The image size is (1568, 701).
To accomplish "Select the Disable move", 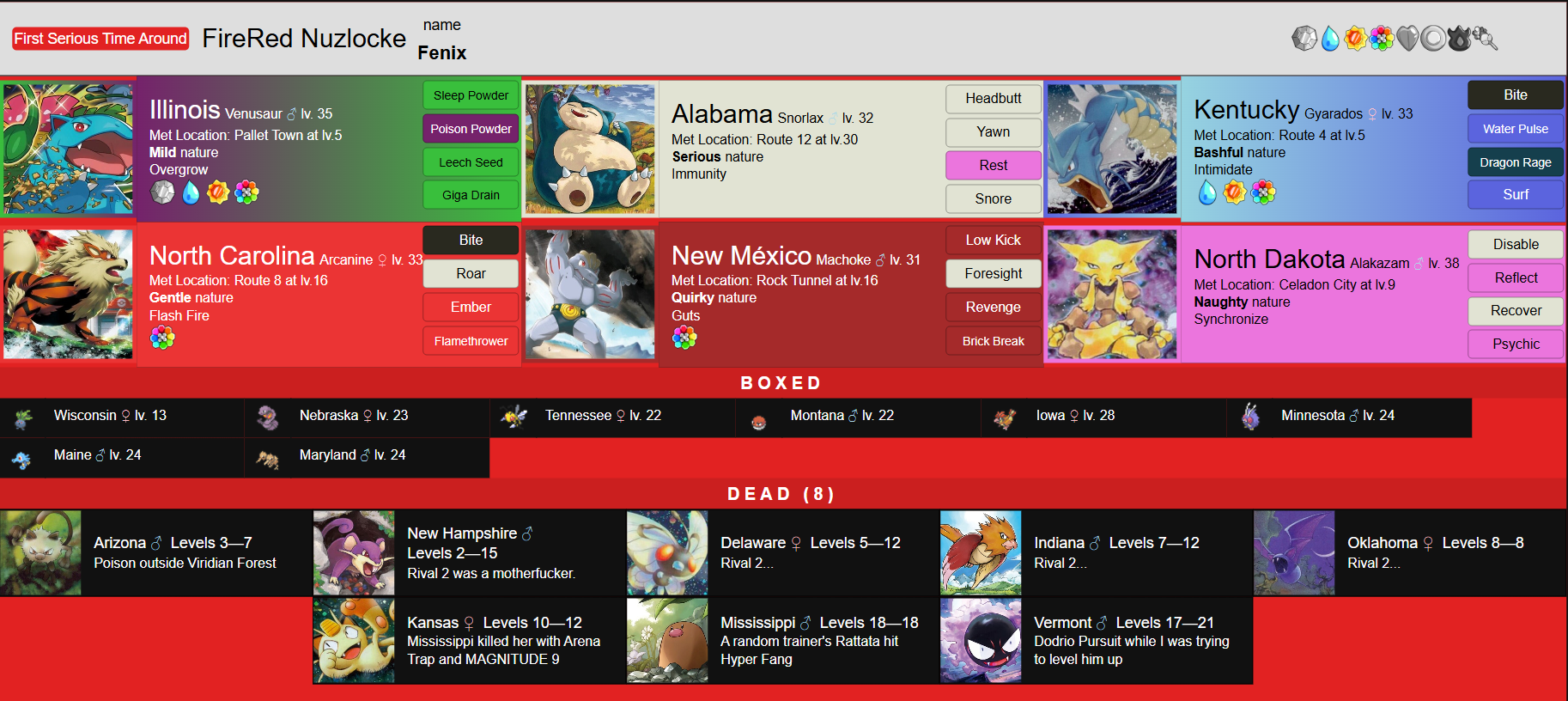I will [x=1516, y=245].
